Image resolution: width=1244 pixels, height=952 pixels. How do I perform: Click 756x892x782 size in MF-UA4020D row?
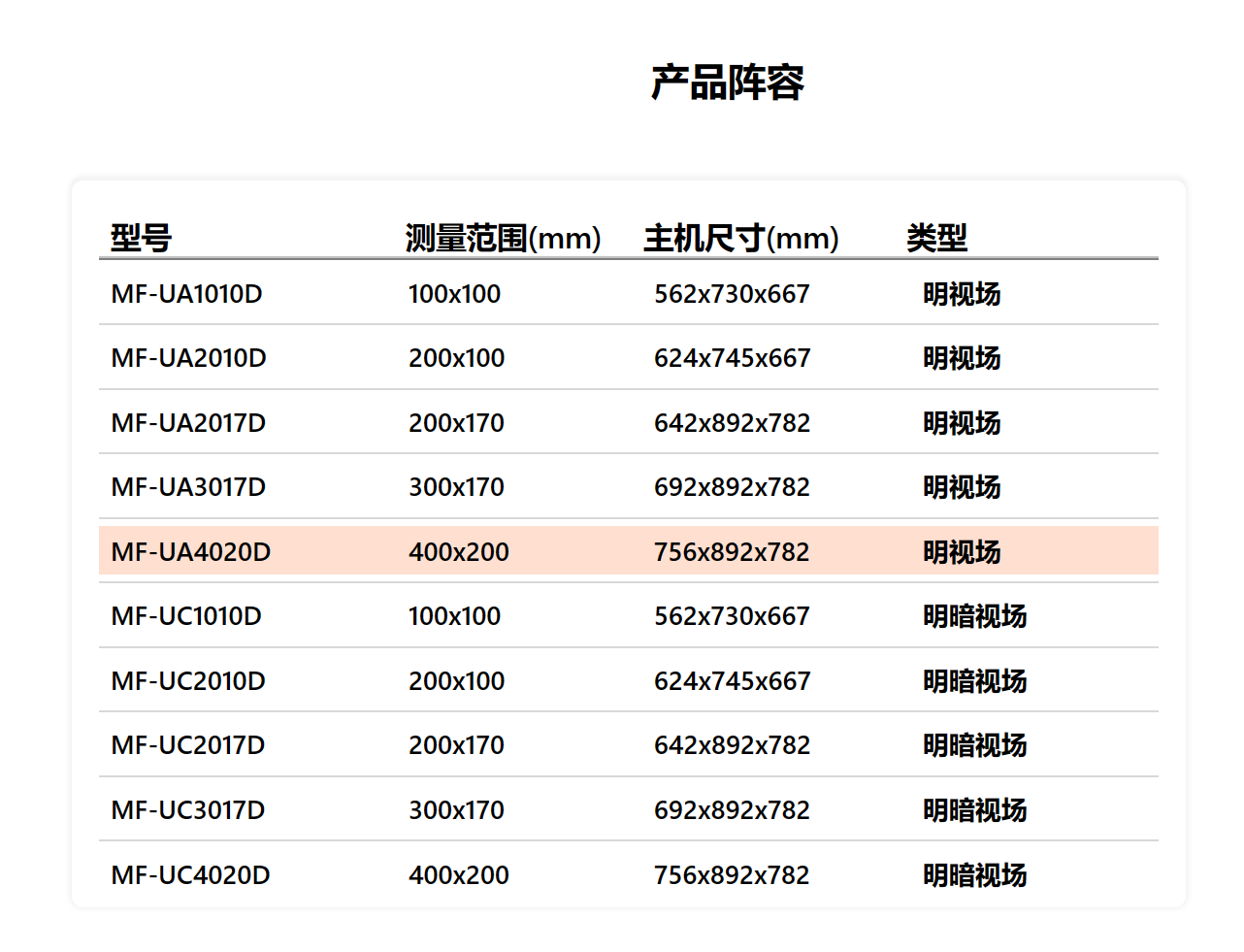tap(732, 552)
